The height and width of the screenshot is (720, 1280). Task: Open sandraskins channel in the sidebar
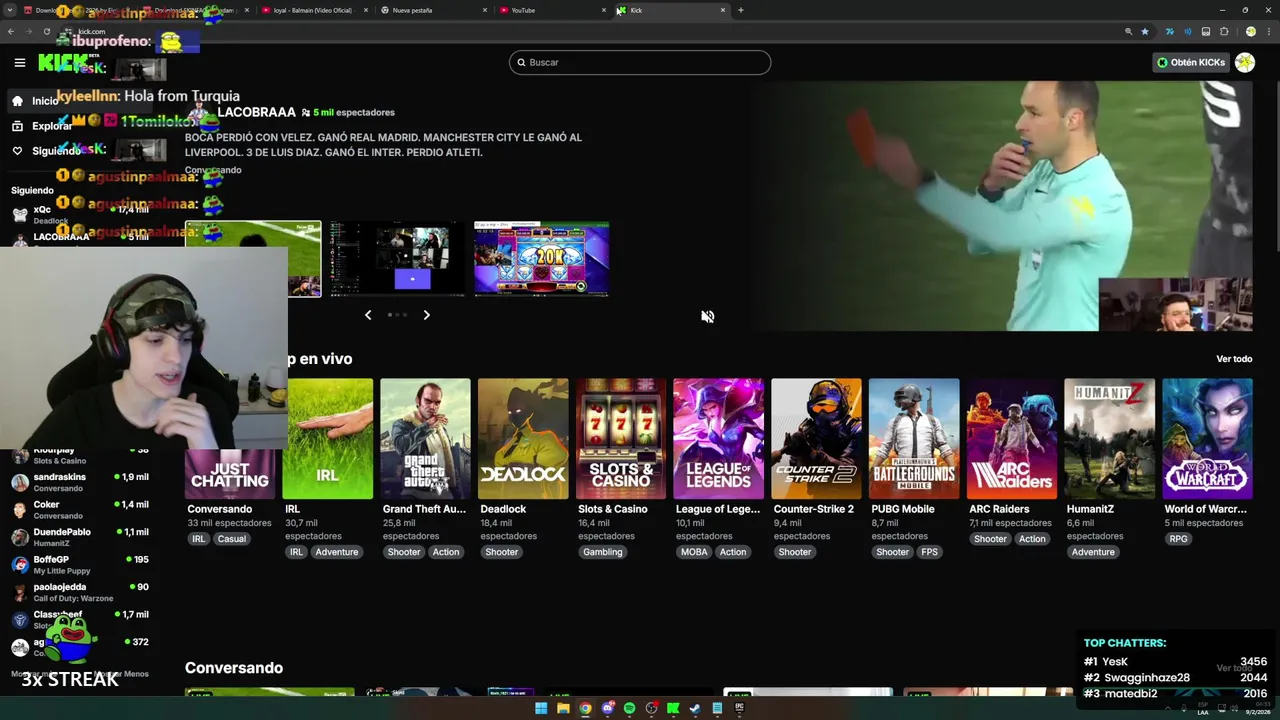coord(80,482)
